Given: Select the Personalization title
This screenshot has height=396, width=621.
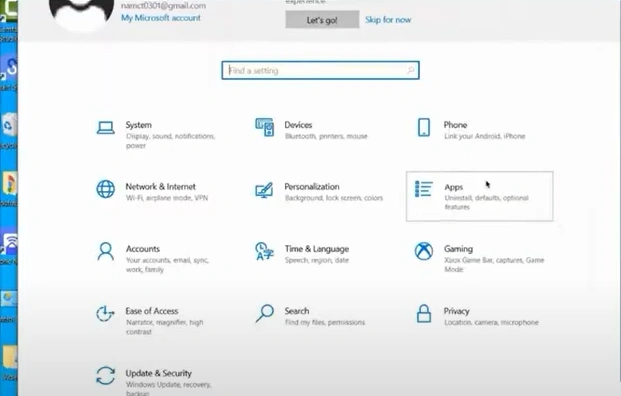Looking at the screenshot, I should [x=312, y=187].
